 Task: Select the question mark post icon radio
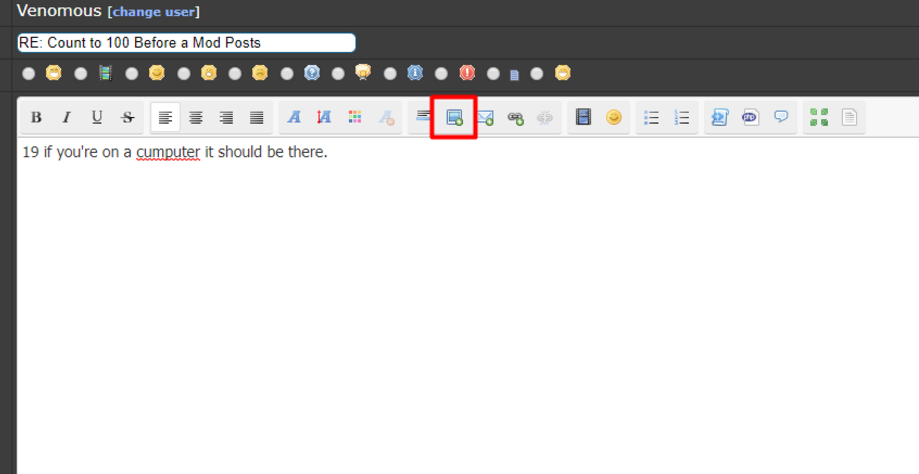pyautogui.click(x=287, y=73)
